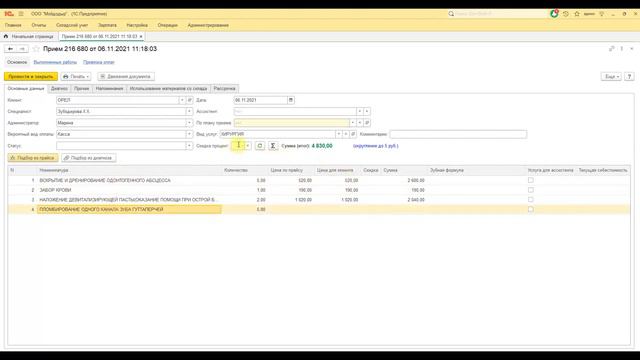
Task: Switch to the Начальная страница tab
Action: point(29,36)
